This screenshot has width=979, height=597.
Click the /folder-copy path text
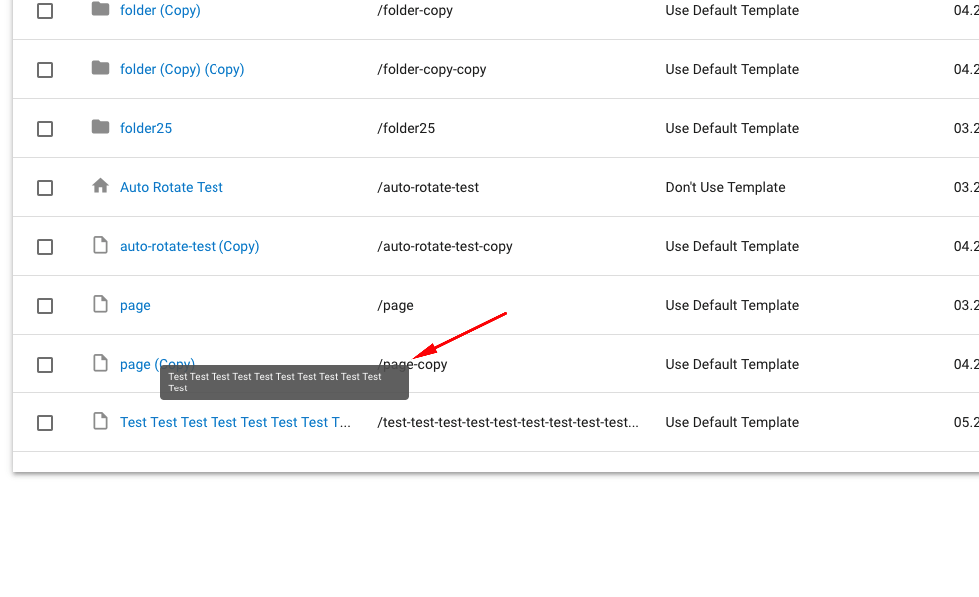[415, 11]
